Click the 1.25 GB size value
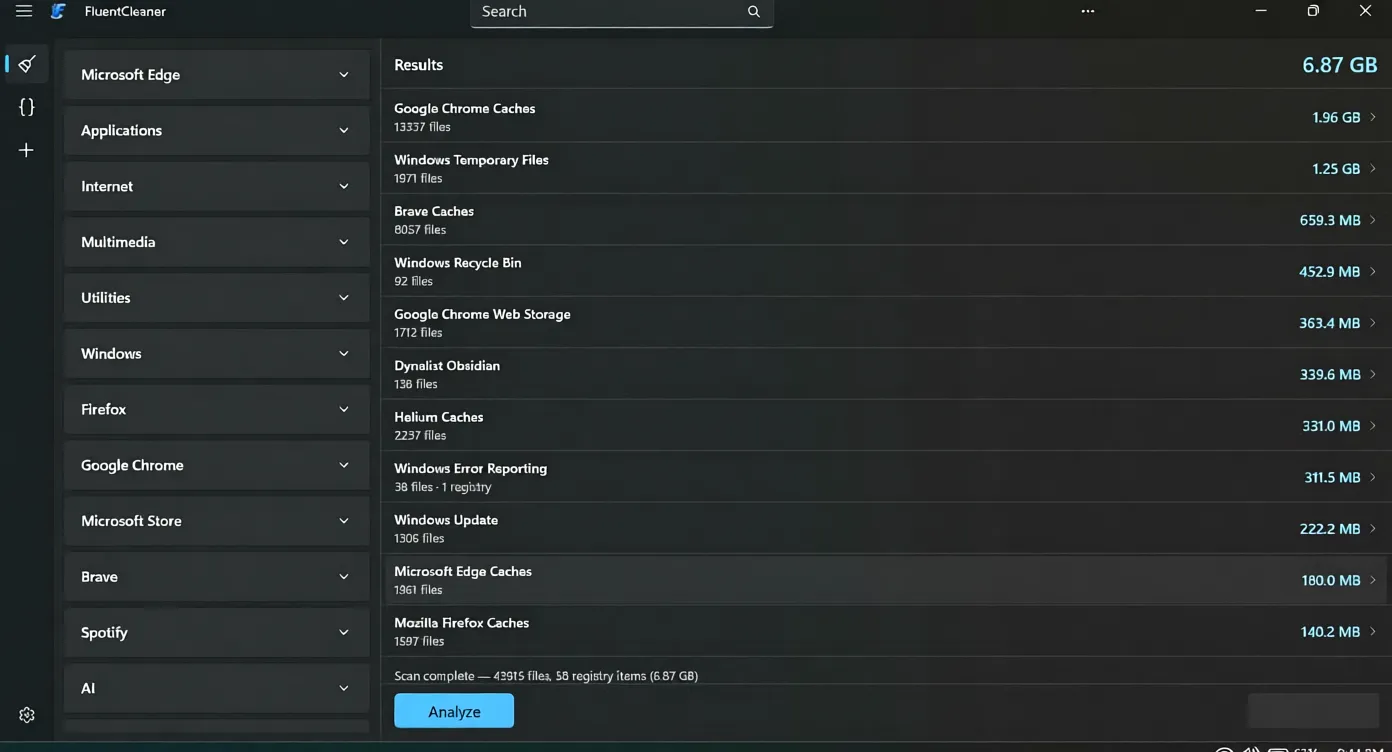 1336,169
